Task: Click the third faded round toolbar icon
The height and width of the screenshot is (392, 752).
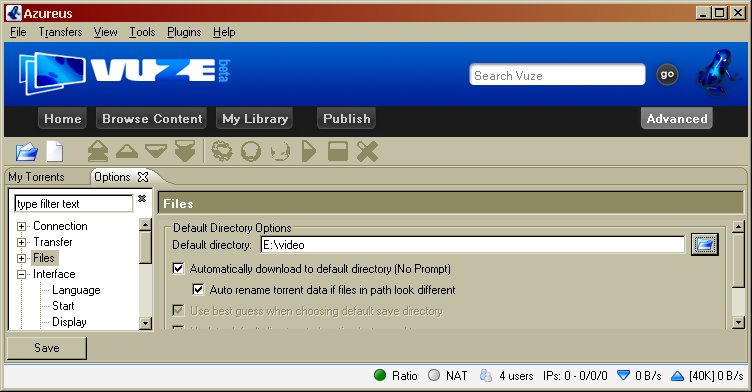Action: coord(281,152)
